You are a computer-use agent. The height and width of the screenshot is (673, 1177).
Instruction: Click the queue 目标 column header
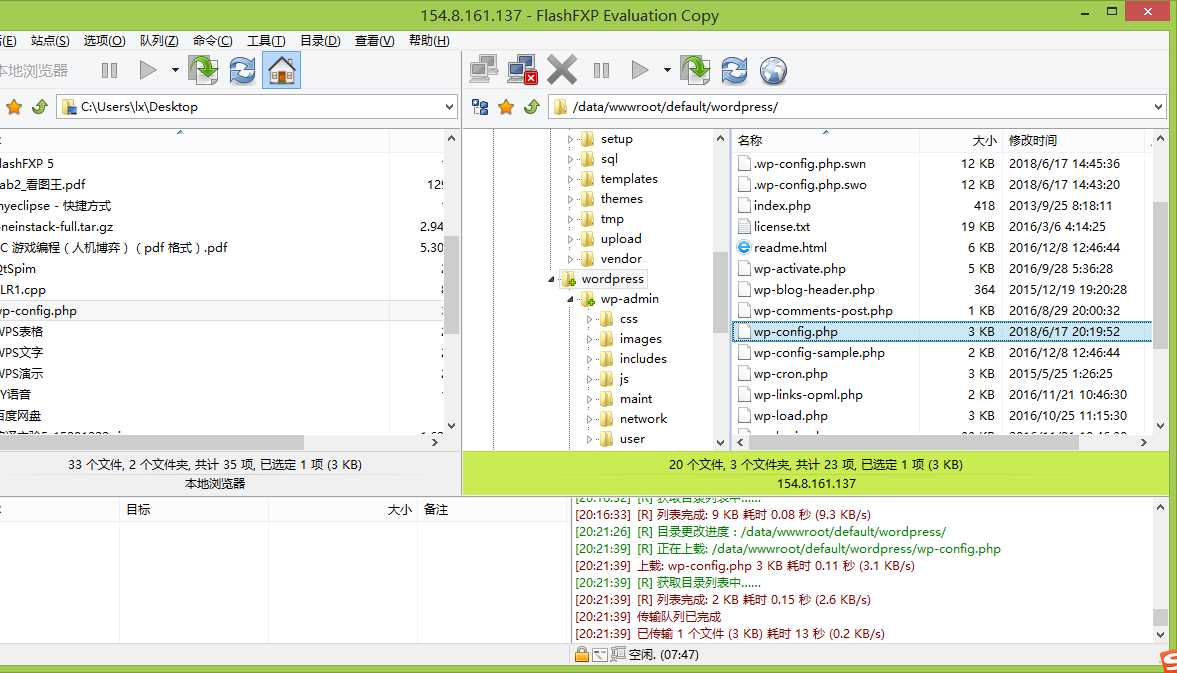(x=193, y=509)
